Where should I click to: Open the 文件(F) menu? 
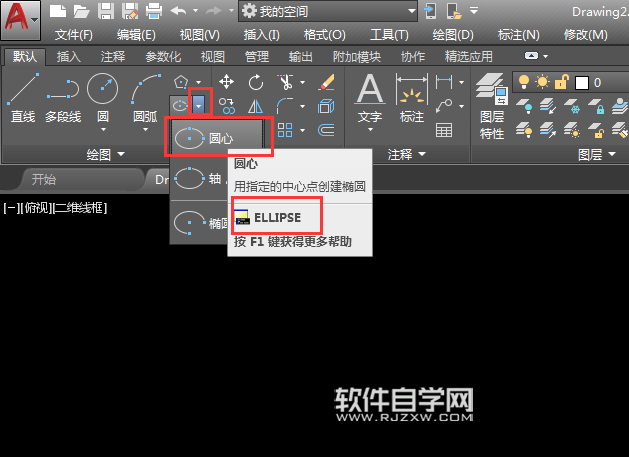tap(73, 34)
